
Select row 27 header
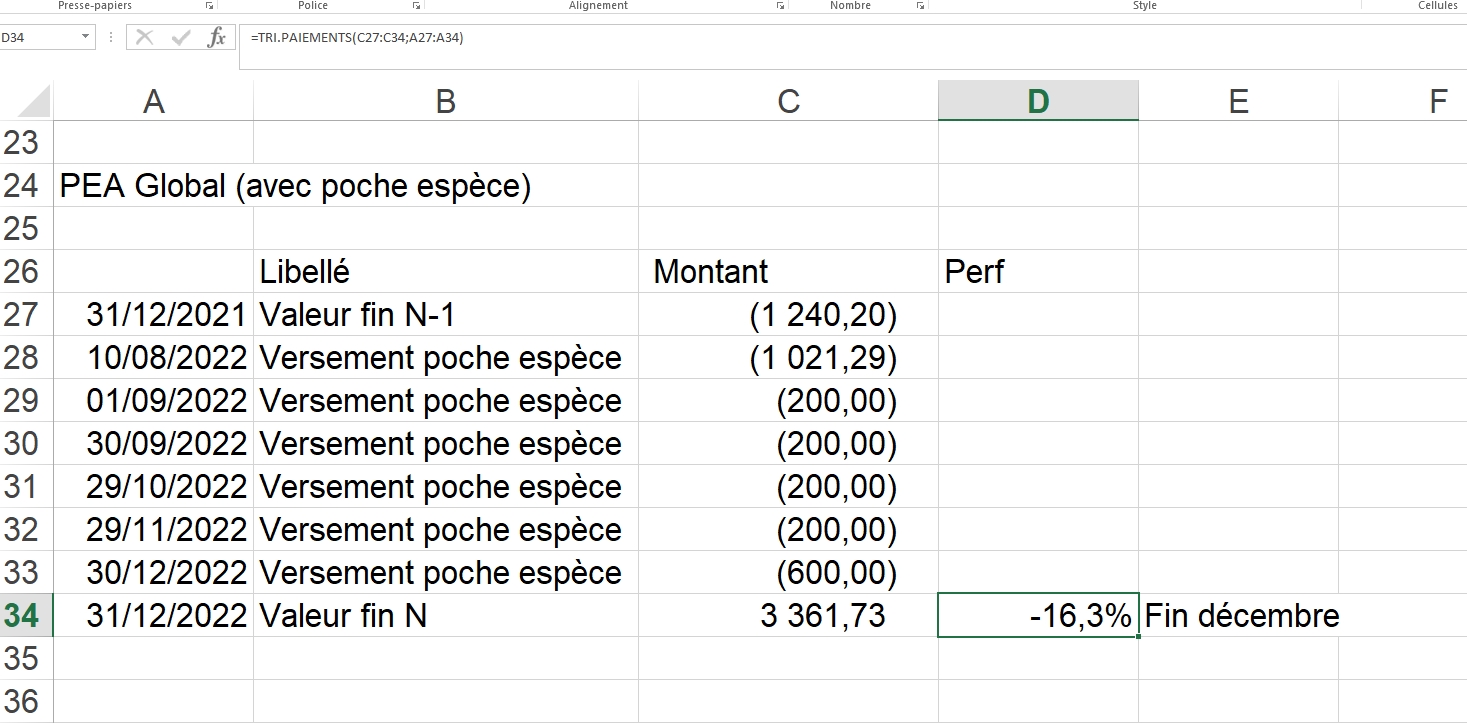click(x=22, y=315)
